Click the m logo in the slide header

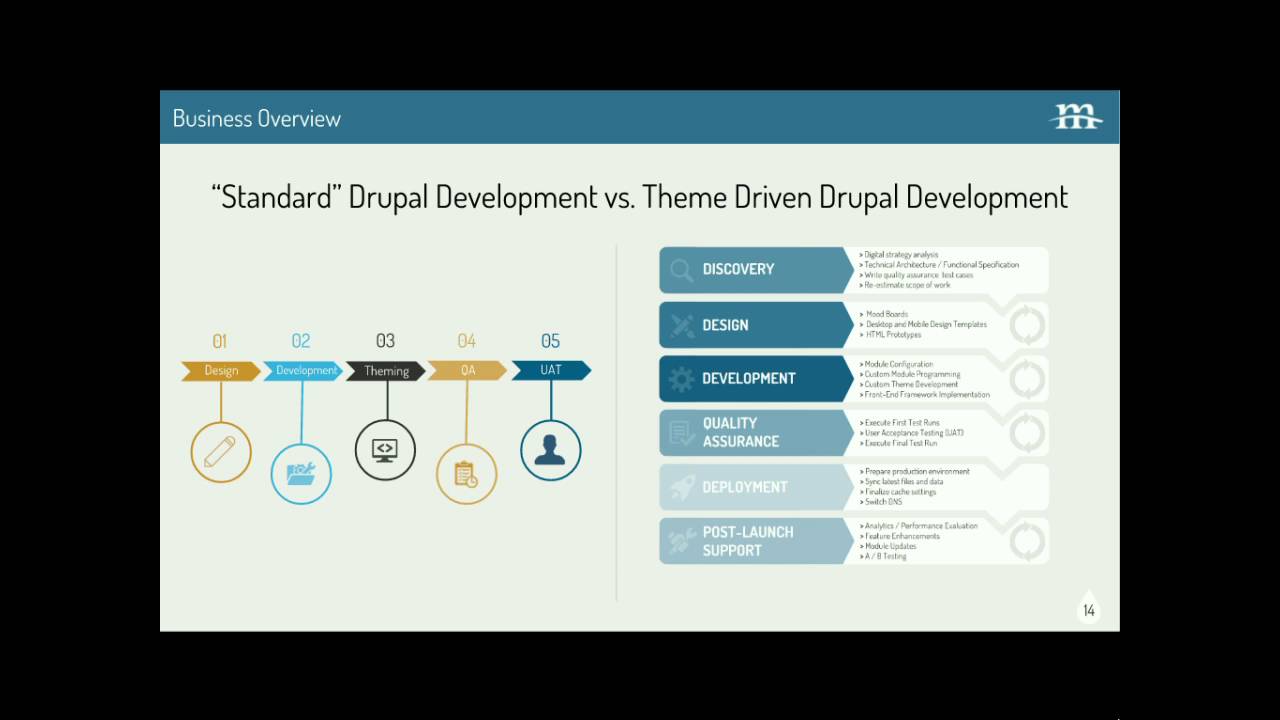[x=1076, y=117]
